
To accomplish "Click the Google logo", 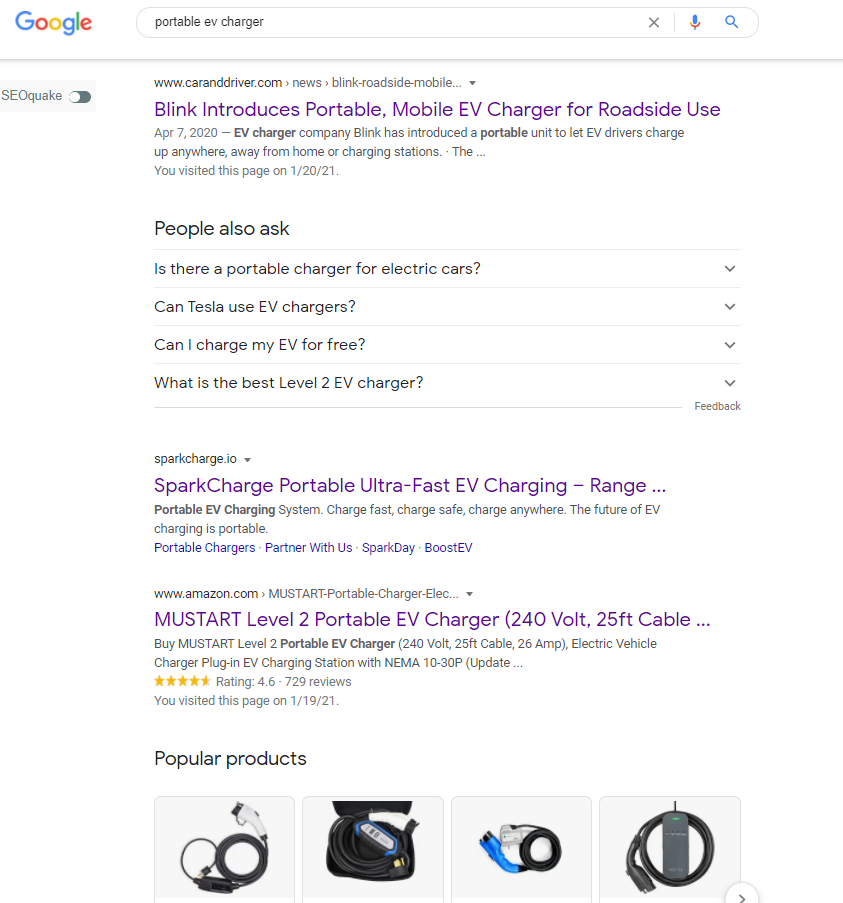I will click(54, 22).
